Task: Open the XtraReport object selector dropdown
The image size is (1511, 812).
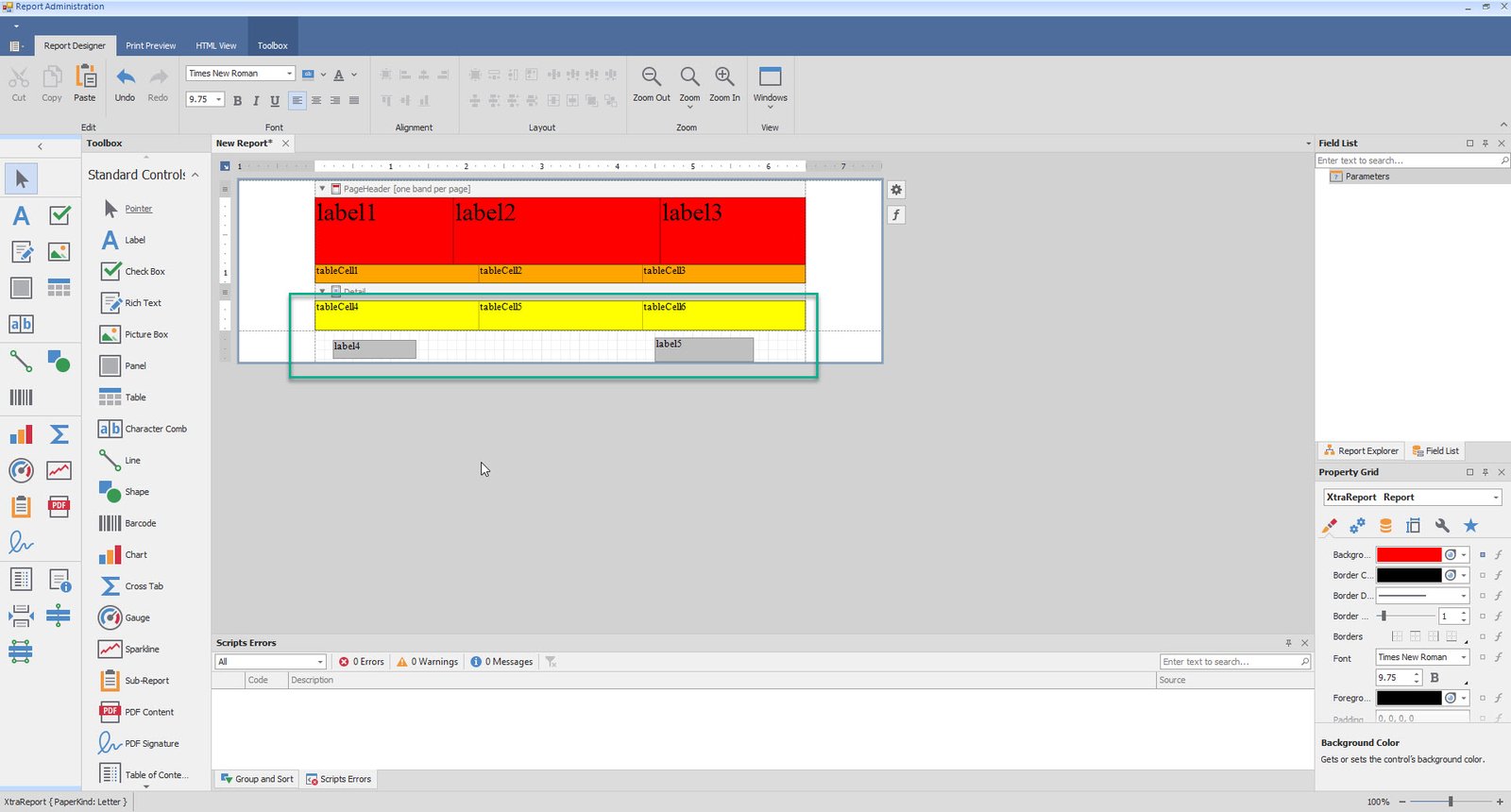Action: tap(1496, 498)
